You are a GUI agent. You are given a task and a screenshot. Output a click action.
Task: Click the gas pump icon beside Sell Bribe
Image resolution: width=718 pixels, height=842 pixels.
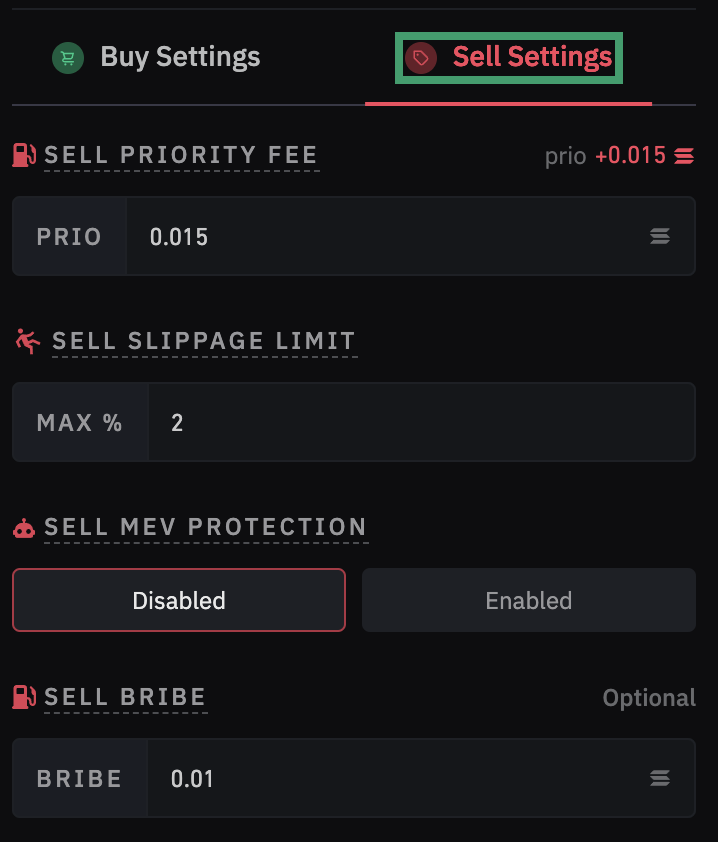point(24,697)
